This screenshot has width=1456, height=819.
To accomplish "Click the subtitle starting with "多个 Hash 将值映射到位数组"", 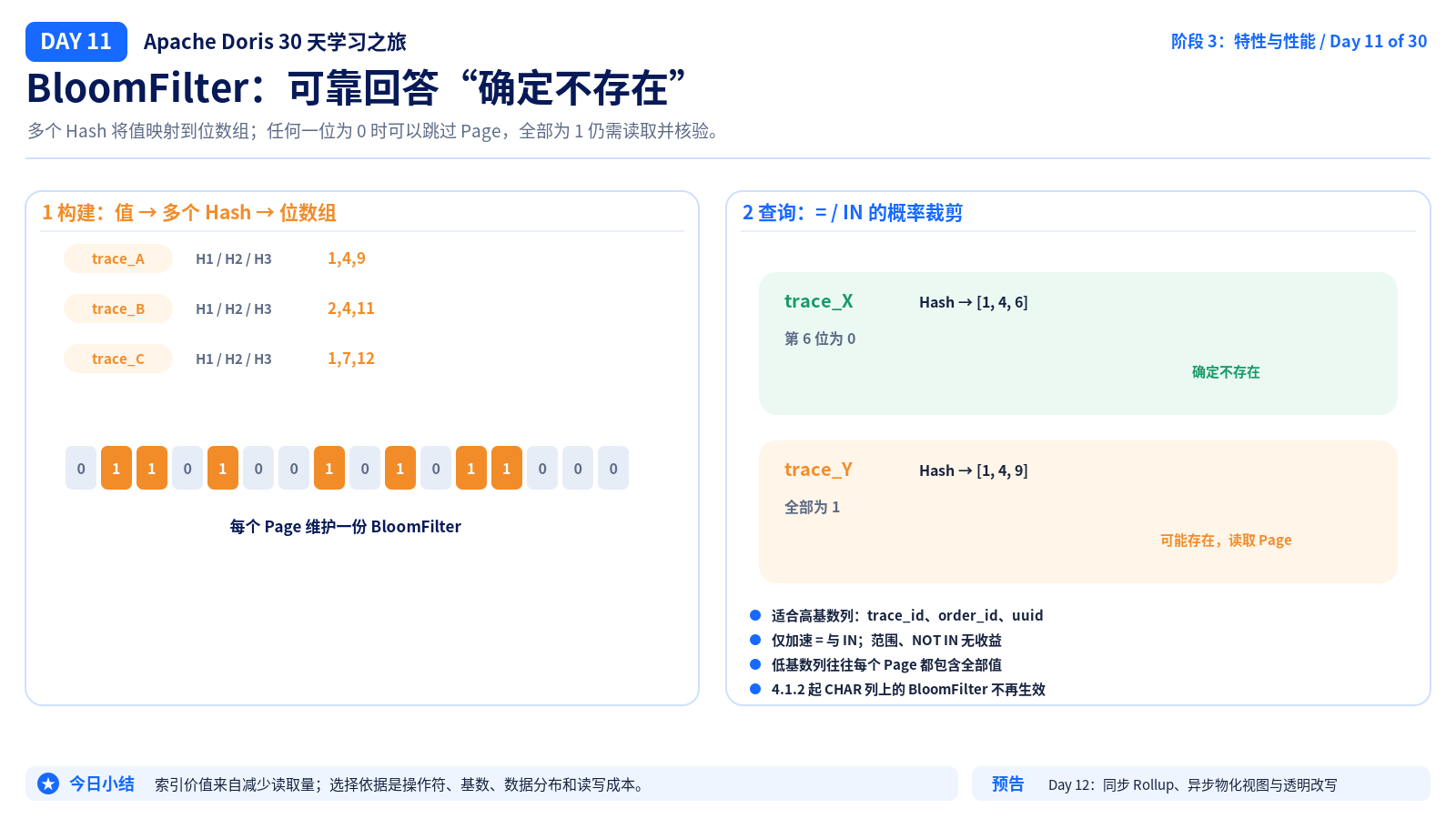I will click(377, 131).
